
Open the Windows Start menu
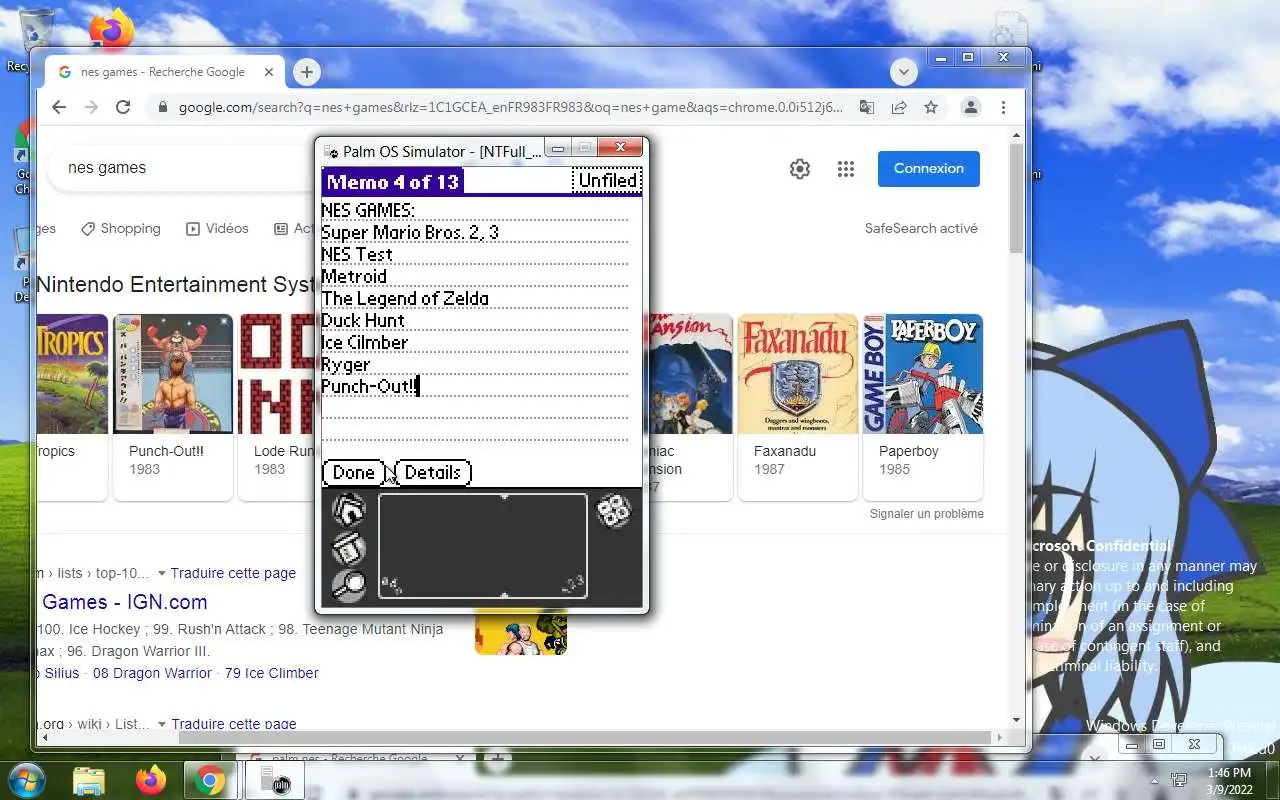click(x=26, y=780)
